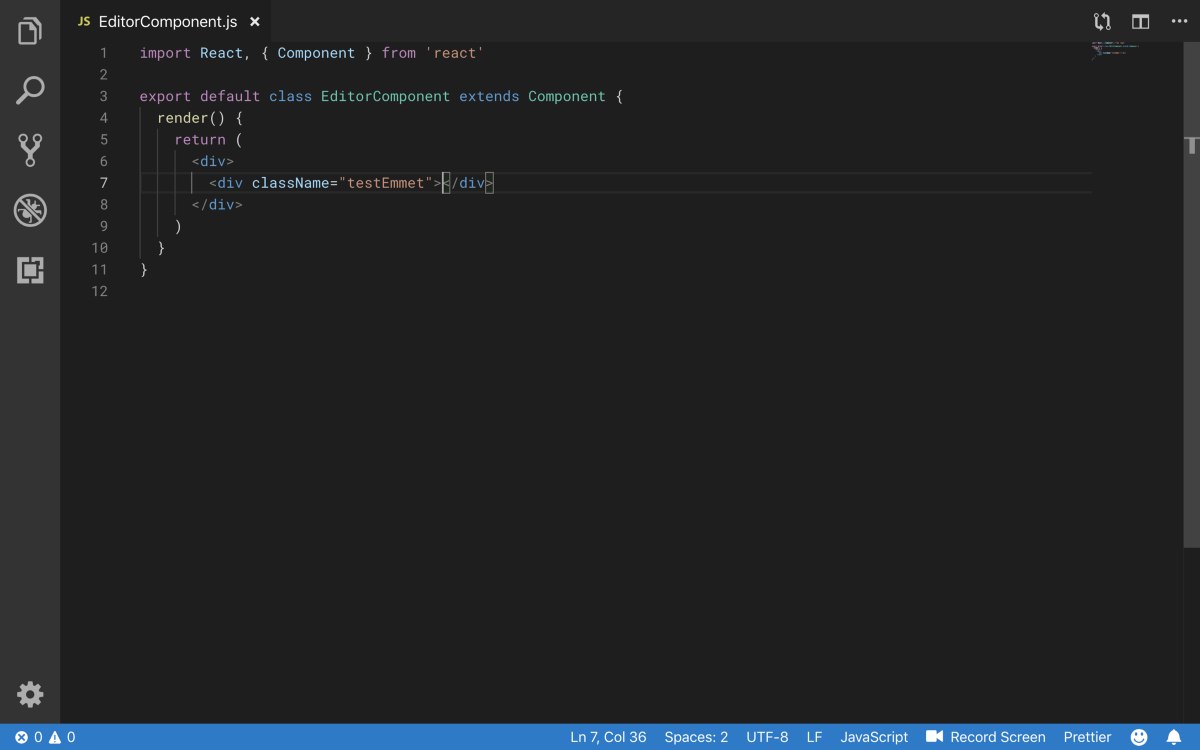Open notifications bell icon
Screen dimensions: 1200x750
[1174, 737]
